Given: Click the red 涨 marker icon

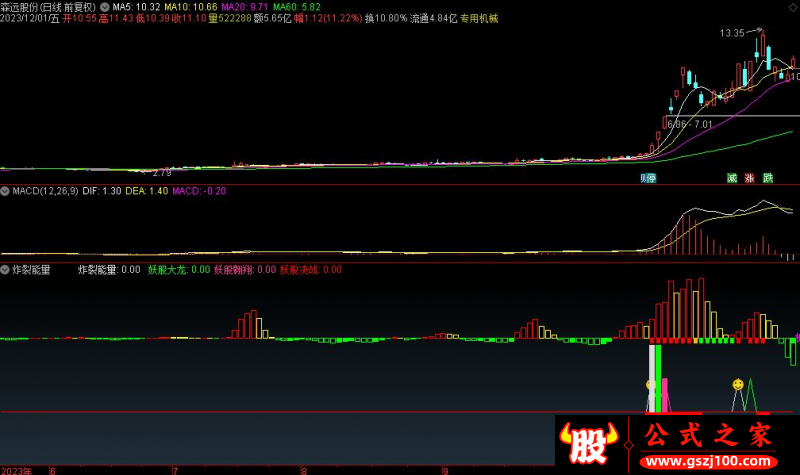Looking at the screenshot, I should pos(750,178).
